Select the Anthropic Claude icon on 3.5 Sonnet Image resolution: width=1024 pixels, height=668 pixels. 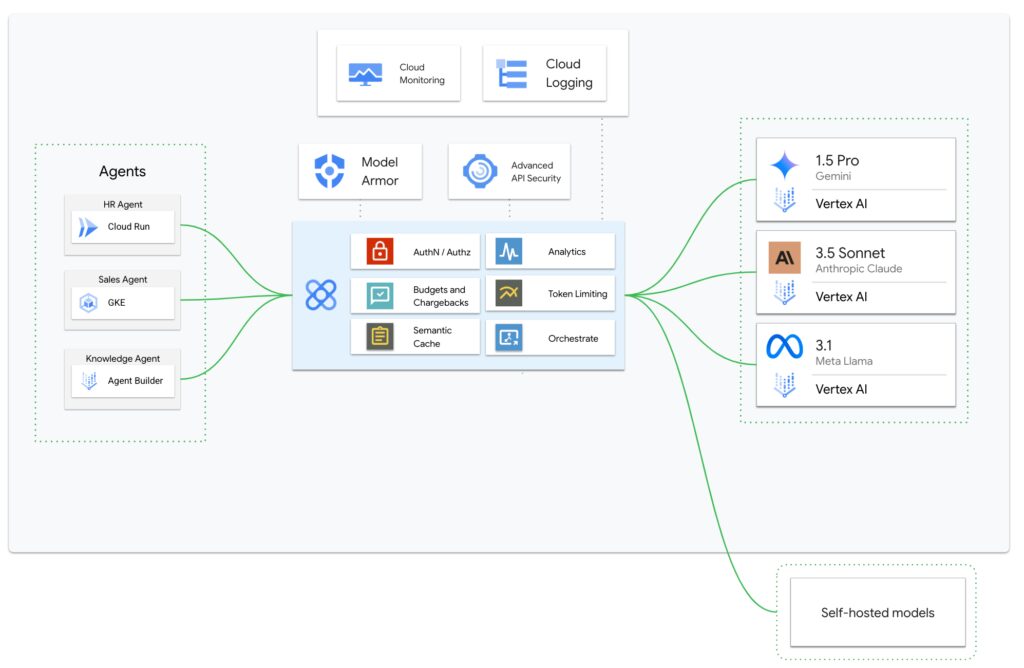785,257
